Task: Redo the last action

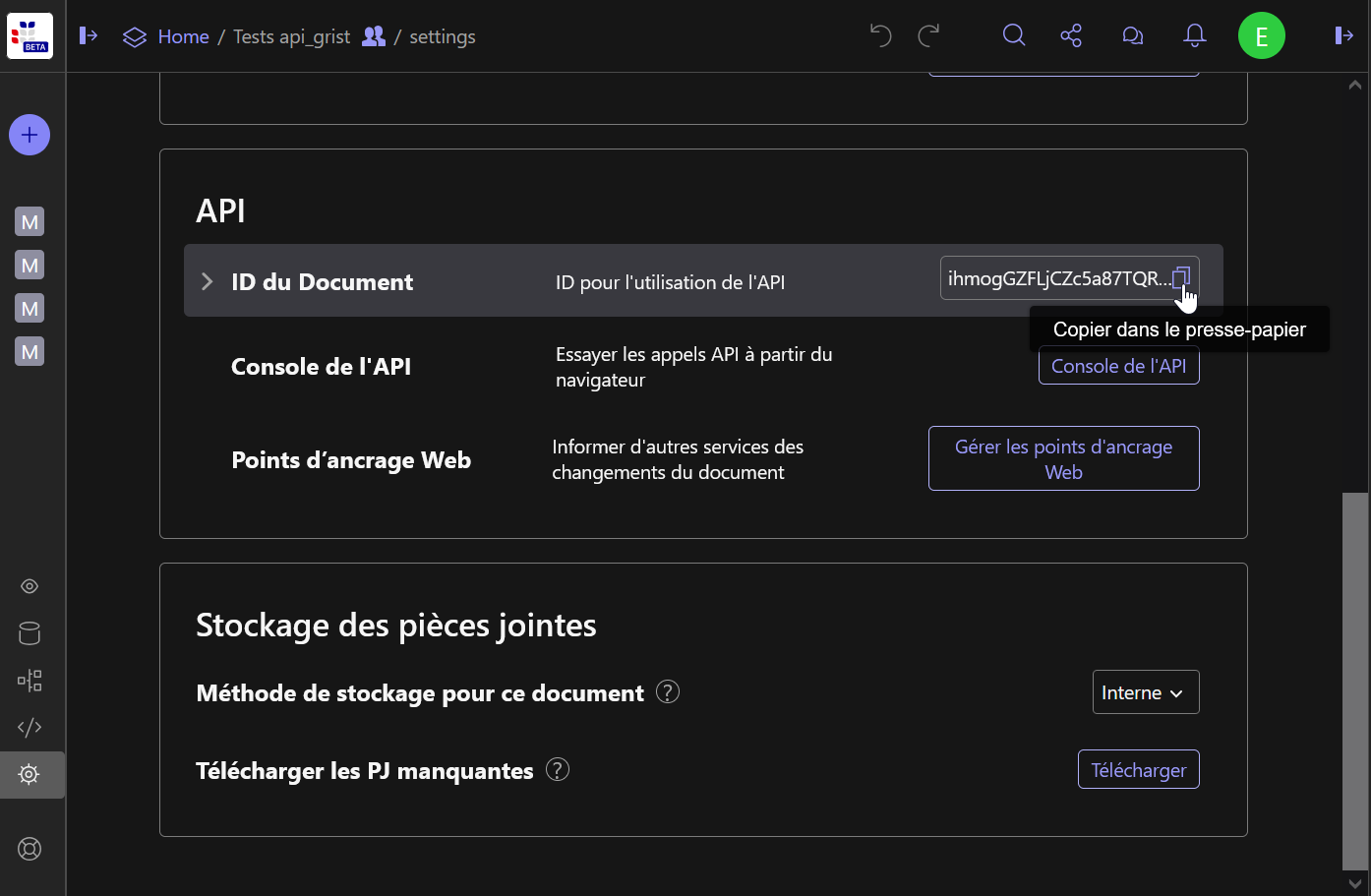Action: click(x=928, y=36)
